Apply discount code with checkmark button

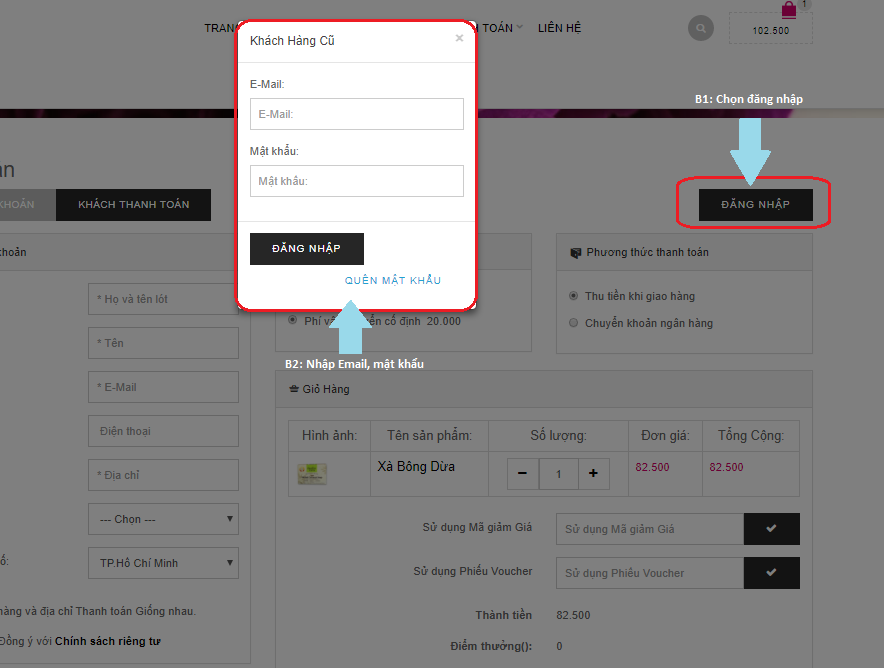[x=771, y=529]
